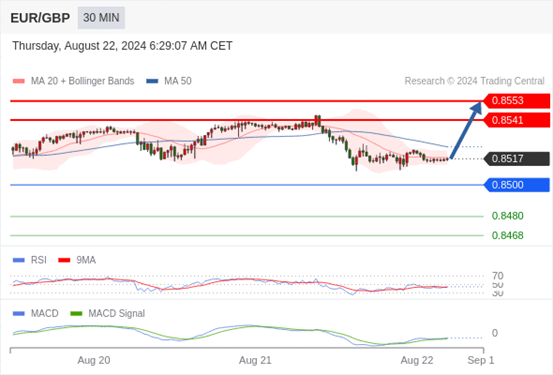Image resolution: width=553 pixels, height=375 pixels.
Task: Click the Aug 22 date axis label
Action: point(417,361)
